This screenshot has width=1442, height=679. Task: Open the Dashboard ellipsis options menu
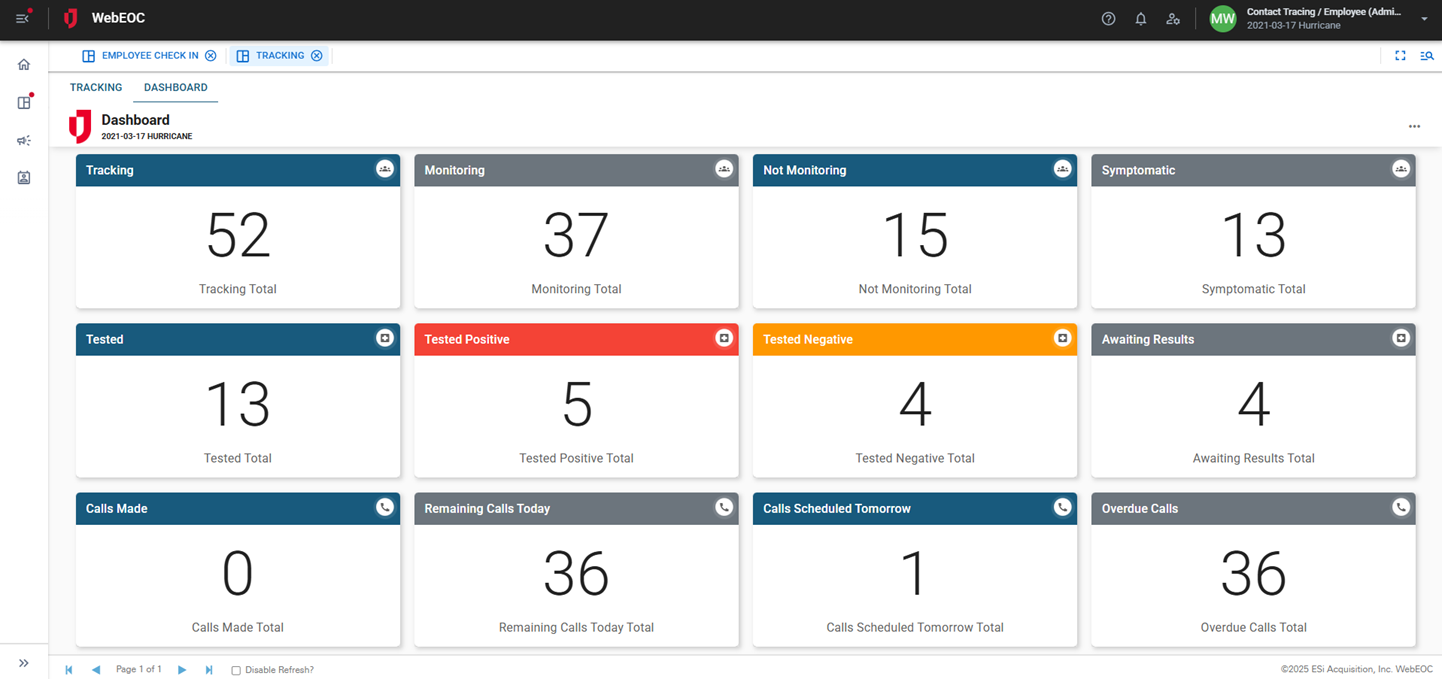pos(1414,126)
